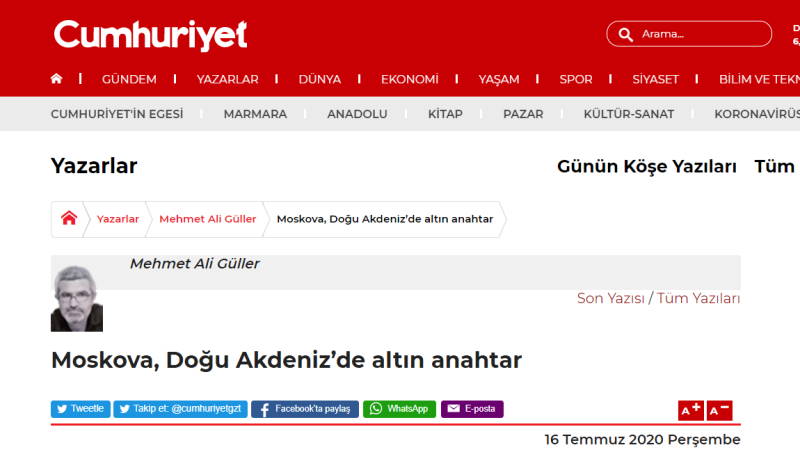Click the Cumhuriyet logo
This screenshot has height=452, width=800.
coord(150,35)
